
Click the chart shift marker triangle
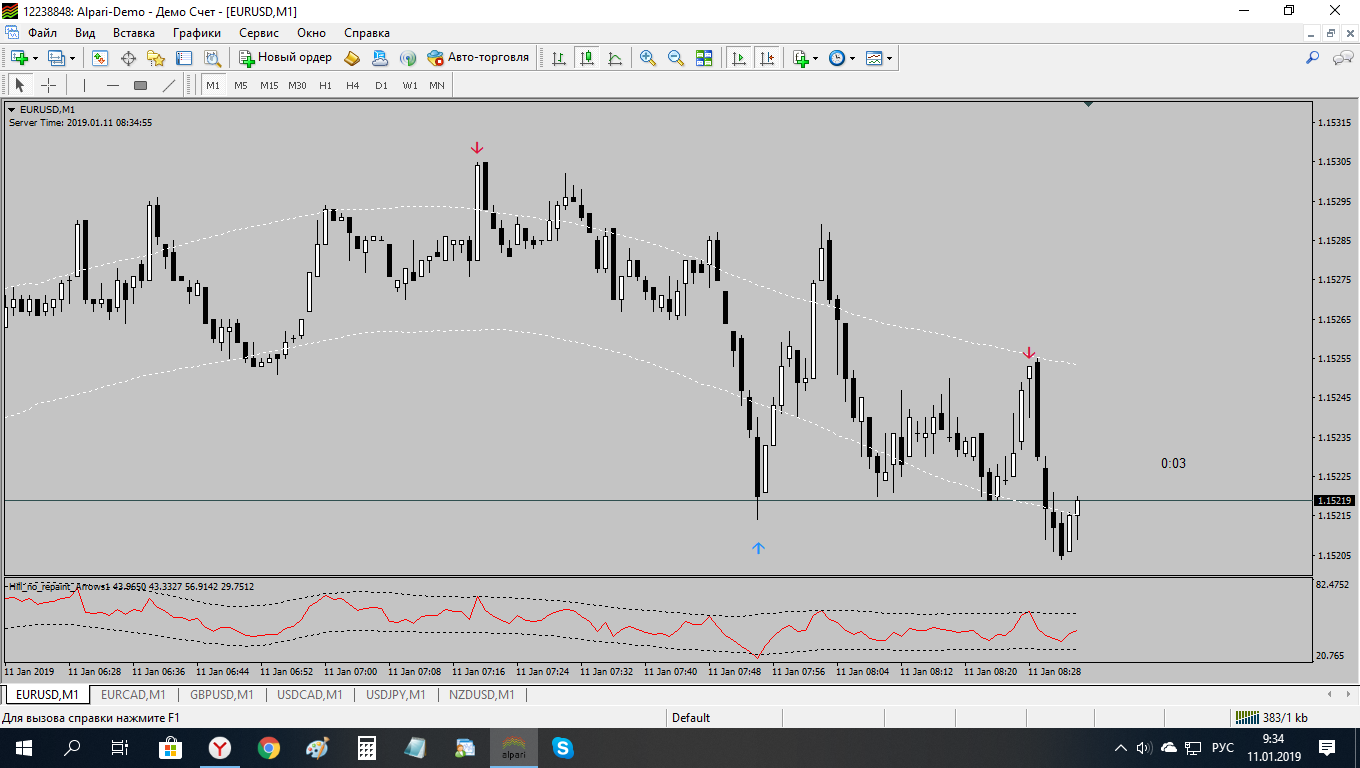(1088, 103)
